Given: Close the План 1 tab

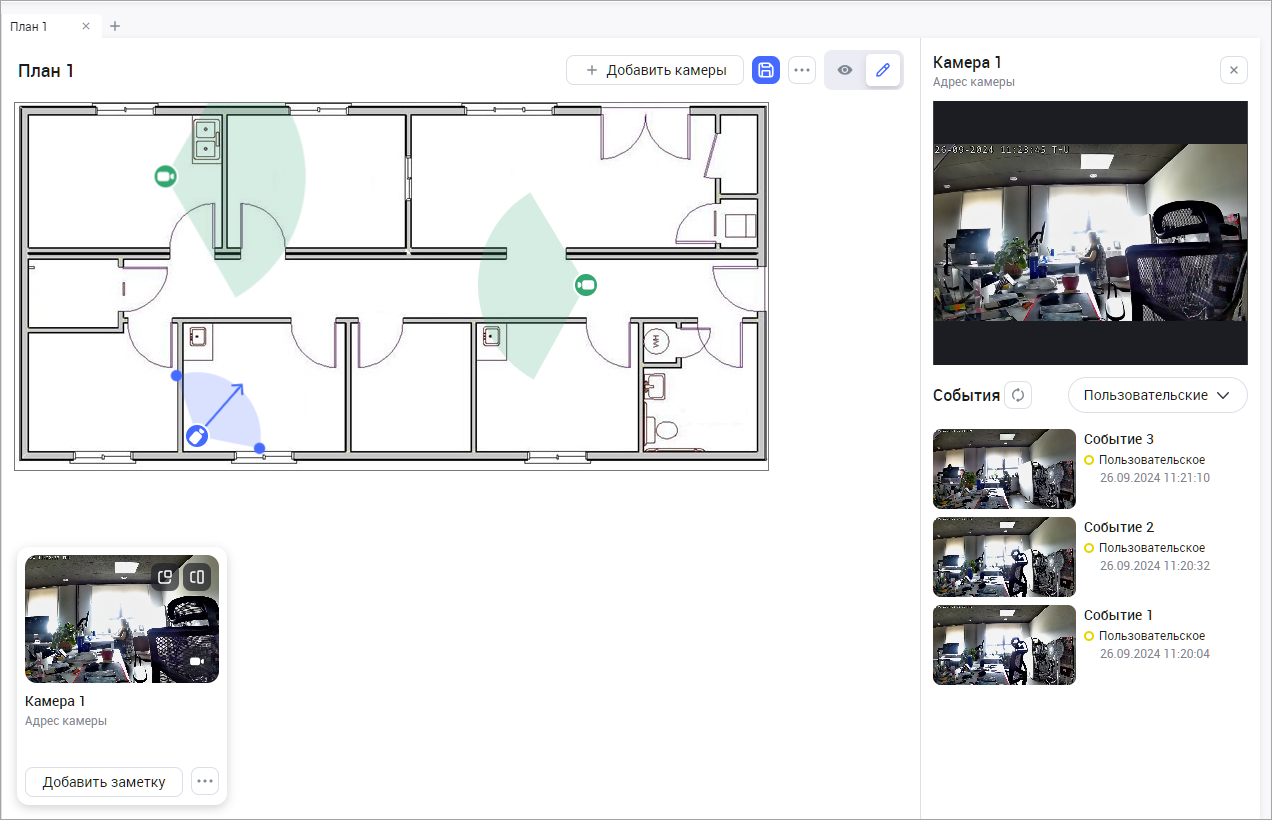Looking at the screenshot, I should tap(86, 26).
